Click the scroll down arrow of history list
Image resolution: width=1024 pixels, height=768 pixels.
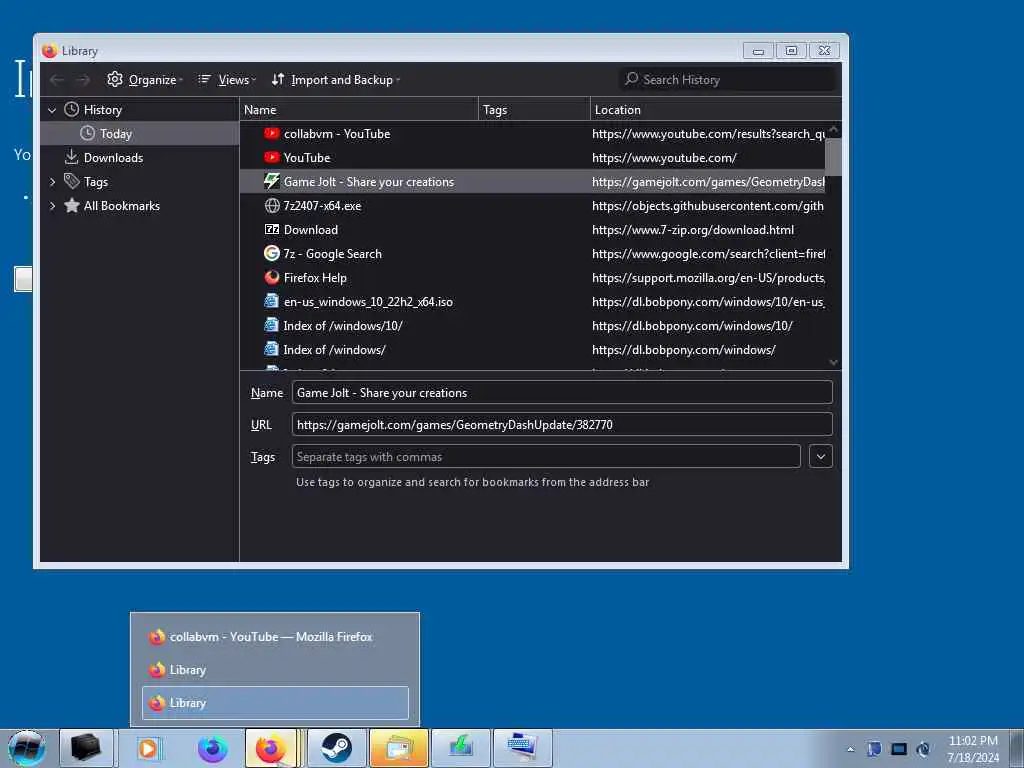pyautogui.click(x=833, y=362)
